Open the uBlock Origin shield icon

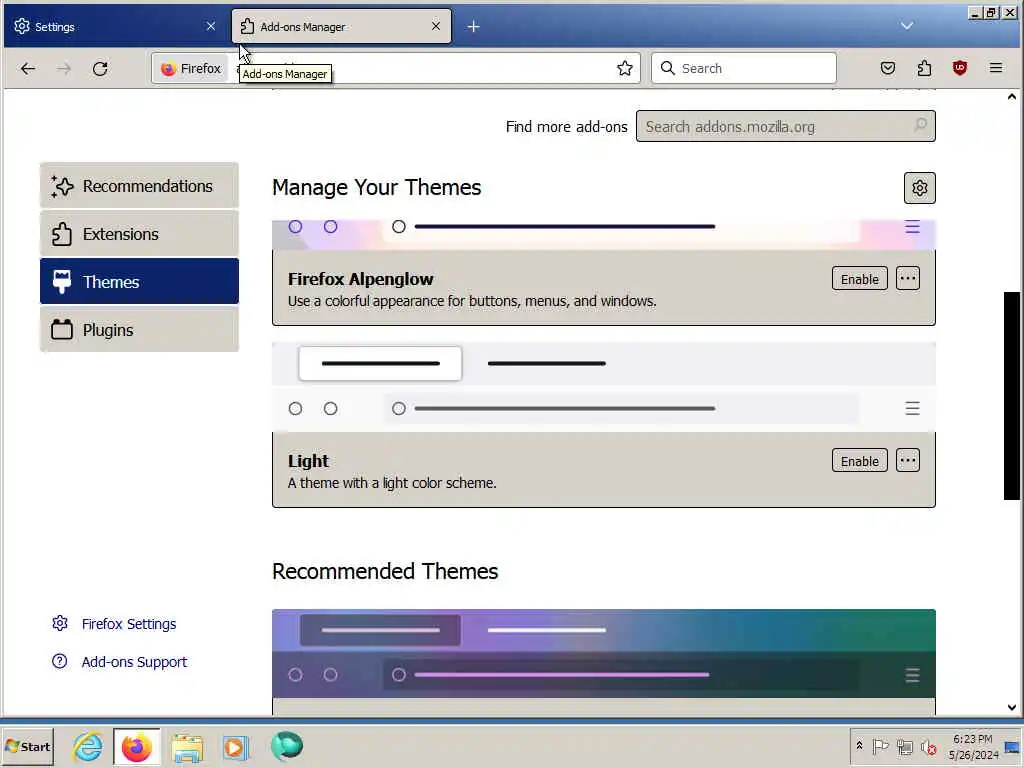coord(959,68)
